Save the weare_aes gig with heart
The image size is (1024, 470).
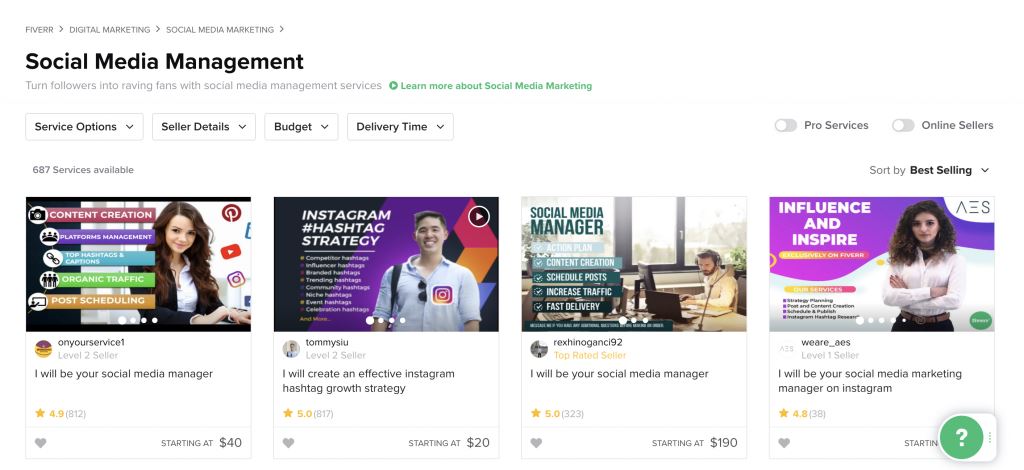[784, 443]
